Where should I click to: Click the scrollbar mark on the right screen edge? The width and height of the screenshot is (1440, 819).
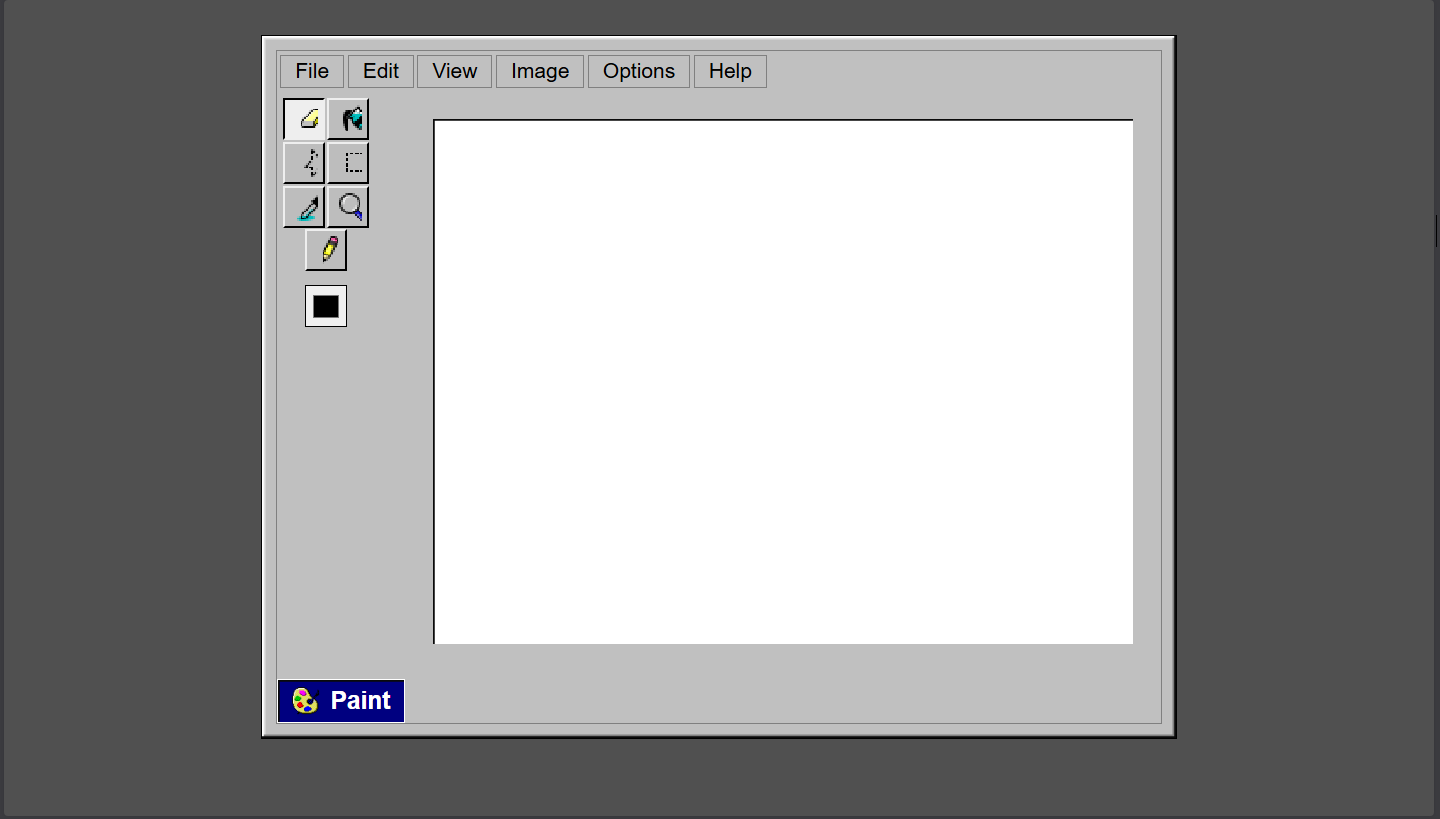pyautogui.click(x=1437, y=228)
